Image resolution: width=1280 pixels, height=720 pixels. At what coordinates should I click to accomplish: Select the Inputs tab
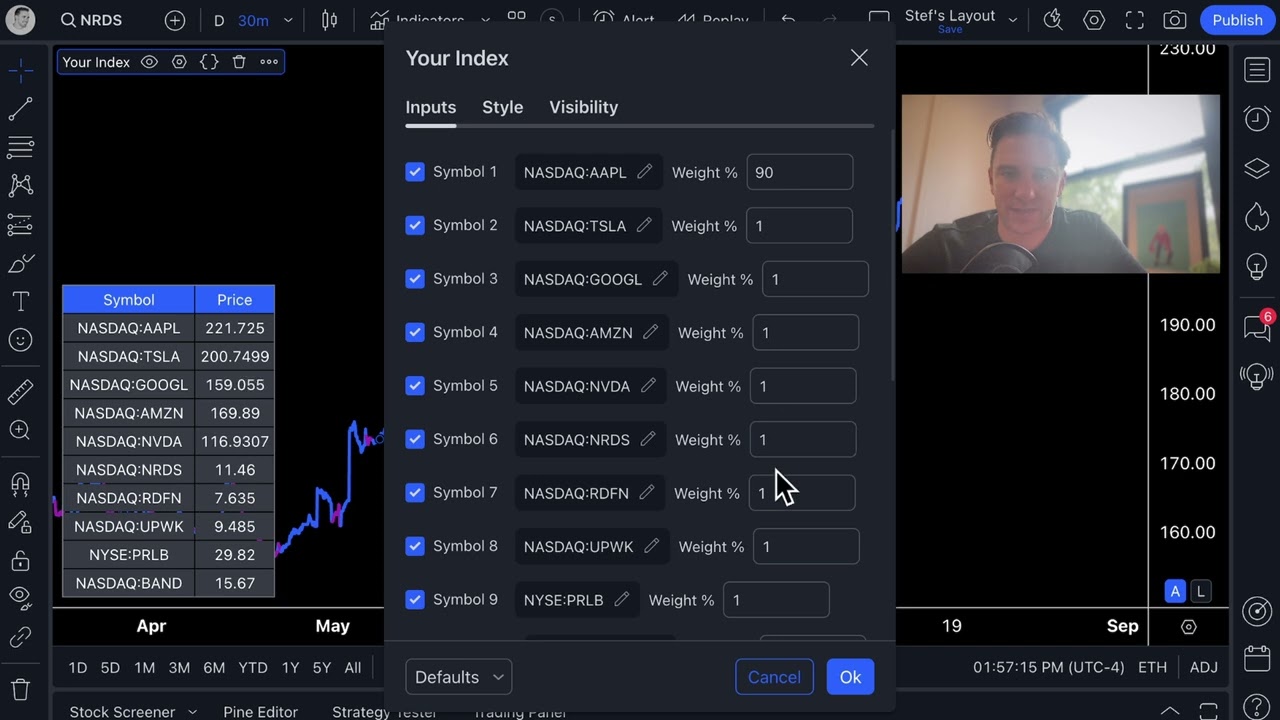coord(431,107)
